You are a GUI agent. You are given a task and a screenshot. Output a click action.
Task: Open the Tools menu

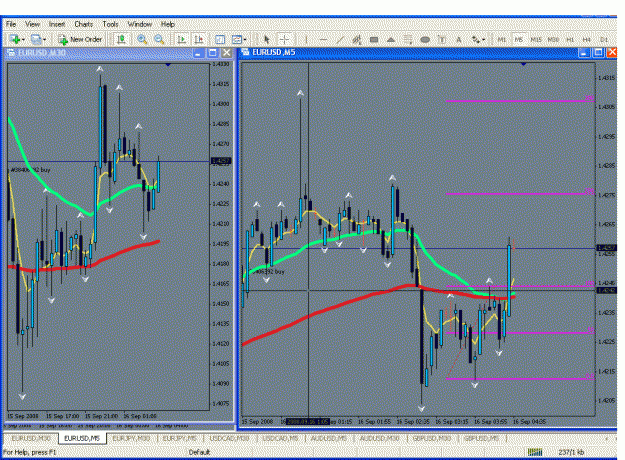point(110,24)
